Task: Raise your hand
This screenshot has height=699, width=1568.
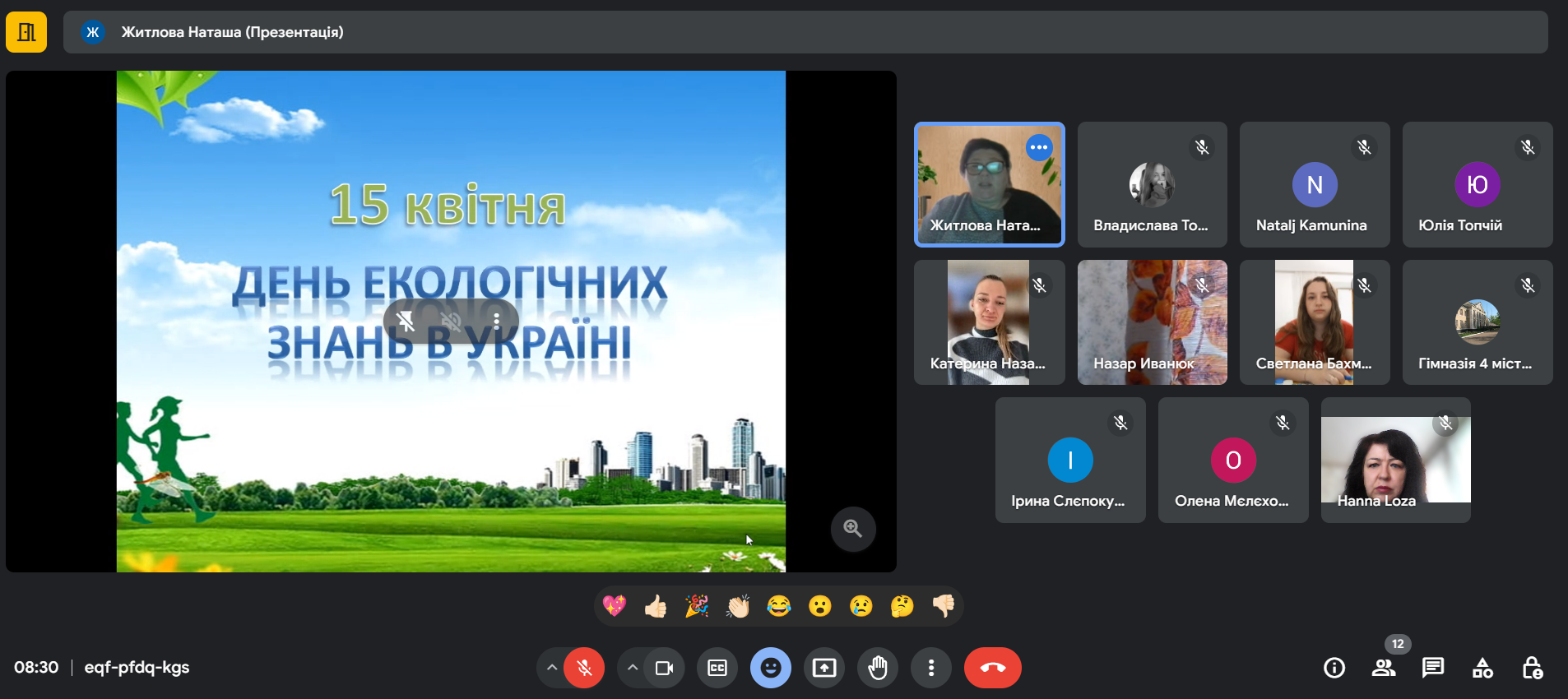Action: tap(878, 668)
